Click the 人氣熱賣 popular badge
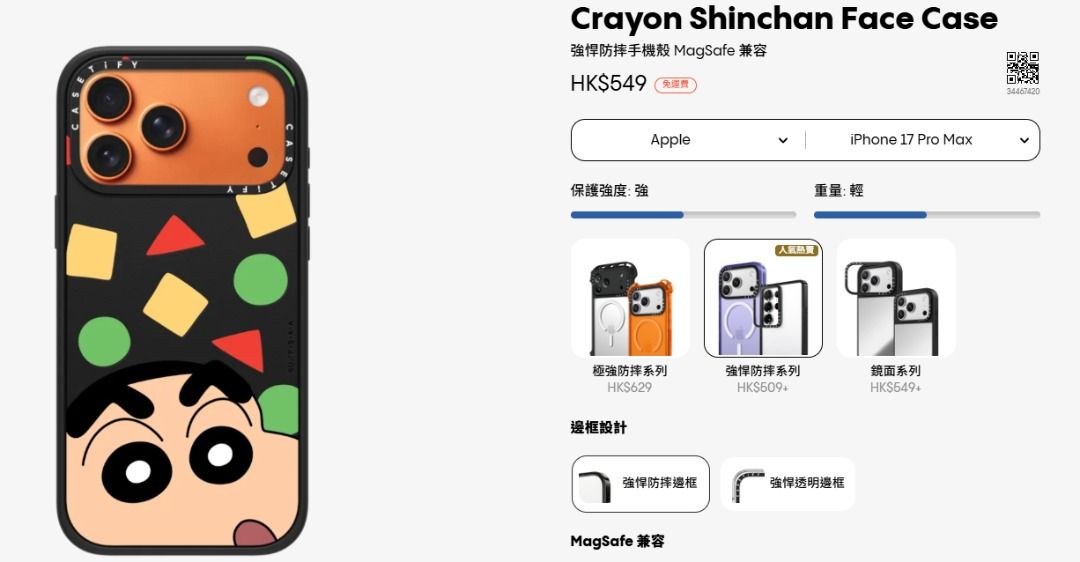This screenshot has height=562, width=1080. pos(797,249)
